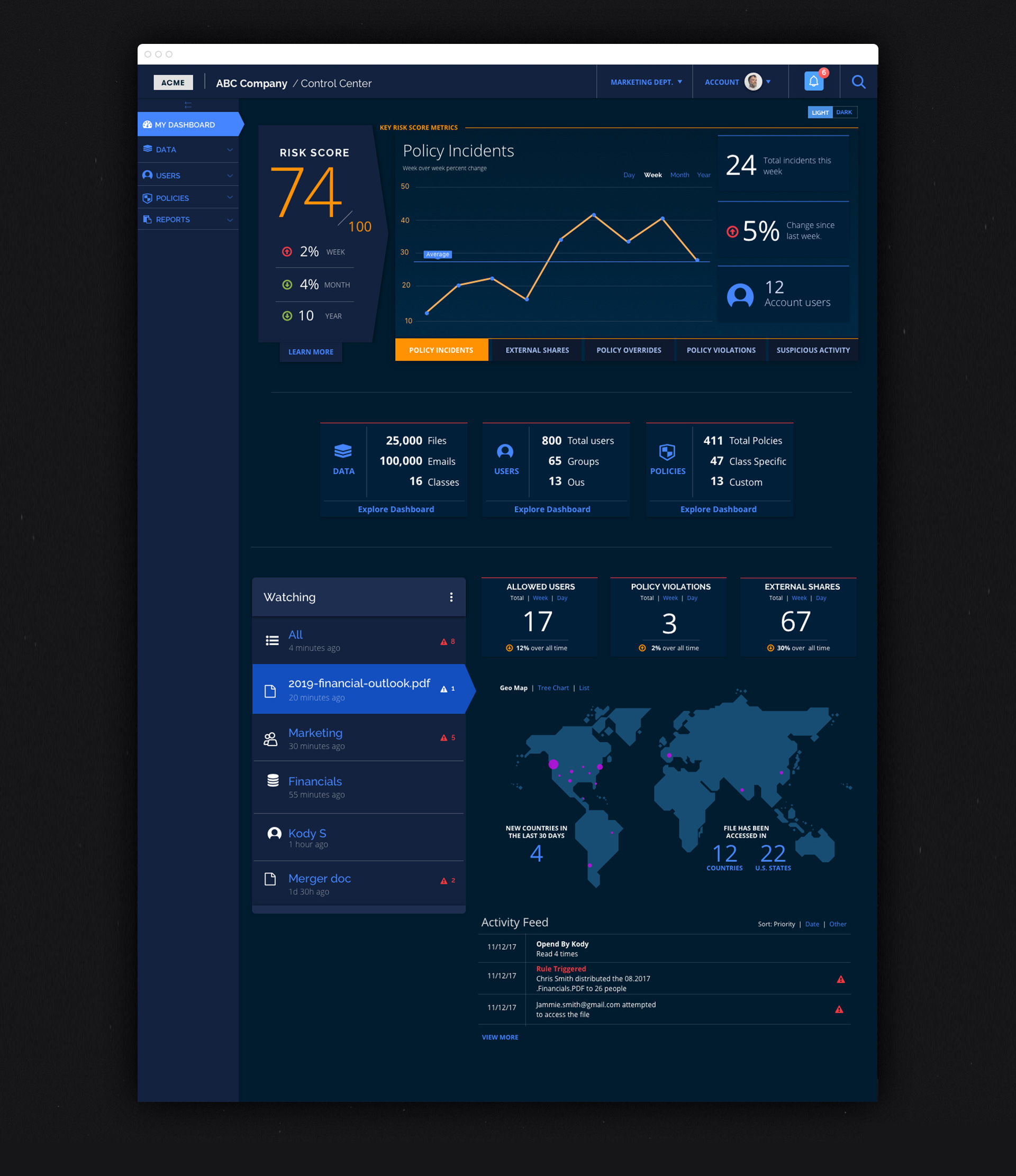This screenshot has height=1176, width=1016.
Task: Click the Users person icon in sidebar
Action: click(x=148, y=175)
